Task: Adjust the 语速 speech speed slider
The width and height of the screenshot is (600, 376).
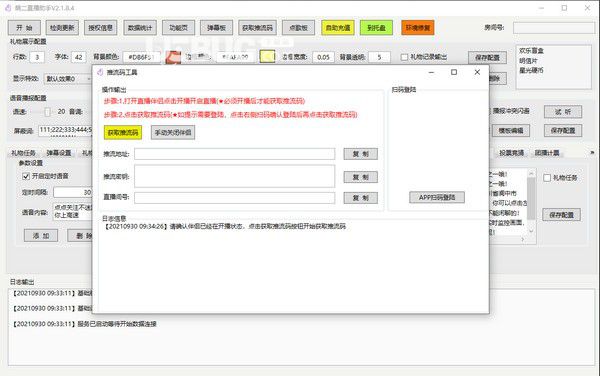Action: (47, 112)
